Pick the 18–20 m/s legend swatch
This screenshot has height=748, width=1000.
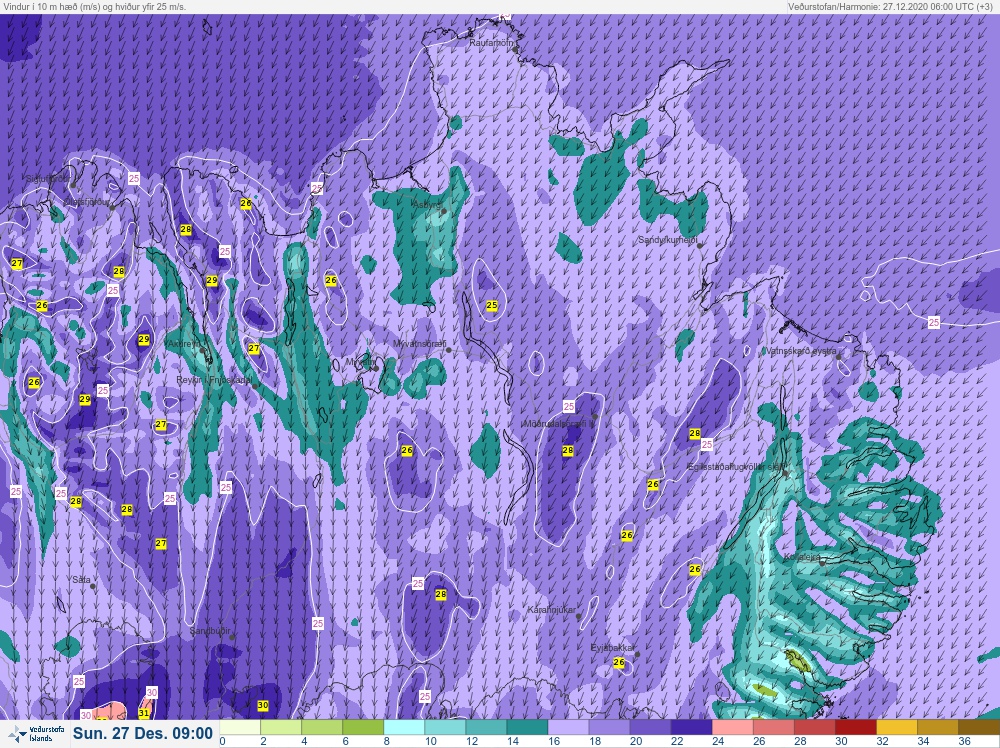tap(610, 728)
